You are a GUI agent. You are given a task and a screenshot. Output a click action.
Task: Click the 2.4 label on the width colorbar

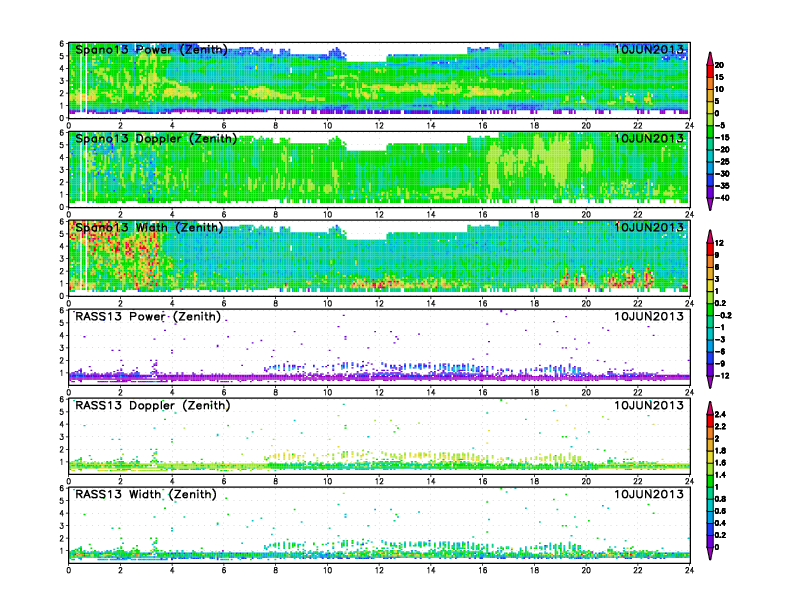pyautogui.click(x=720, y=415)
